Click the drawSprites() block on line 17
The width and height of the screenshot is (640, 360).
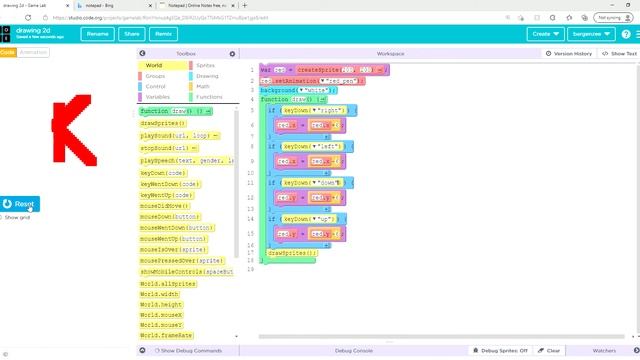tap(291, 253)
